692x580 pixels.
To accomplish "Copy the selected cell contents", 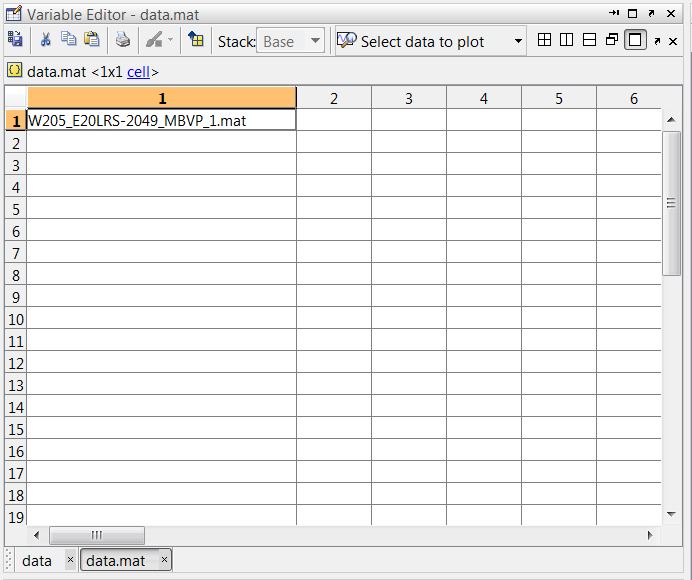I will 68,39.
